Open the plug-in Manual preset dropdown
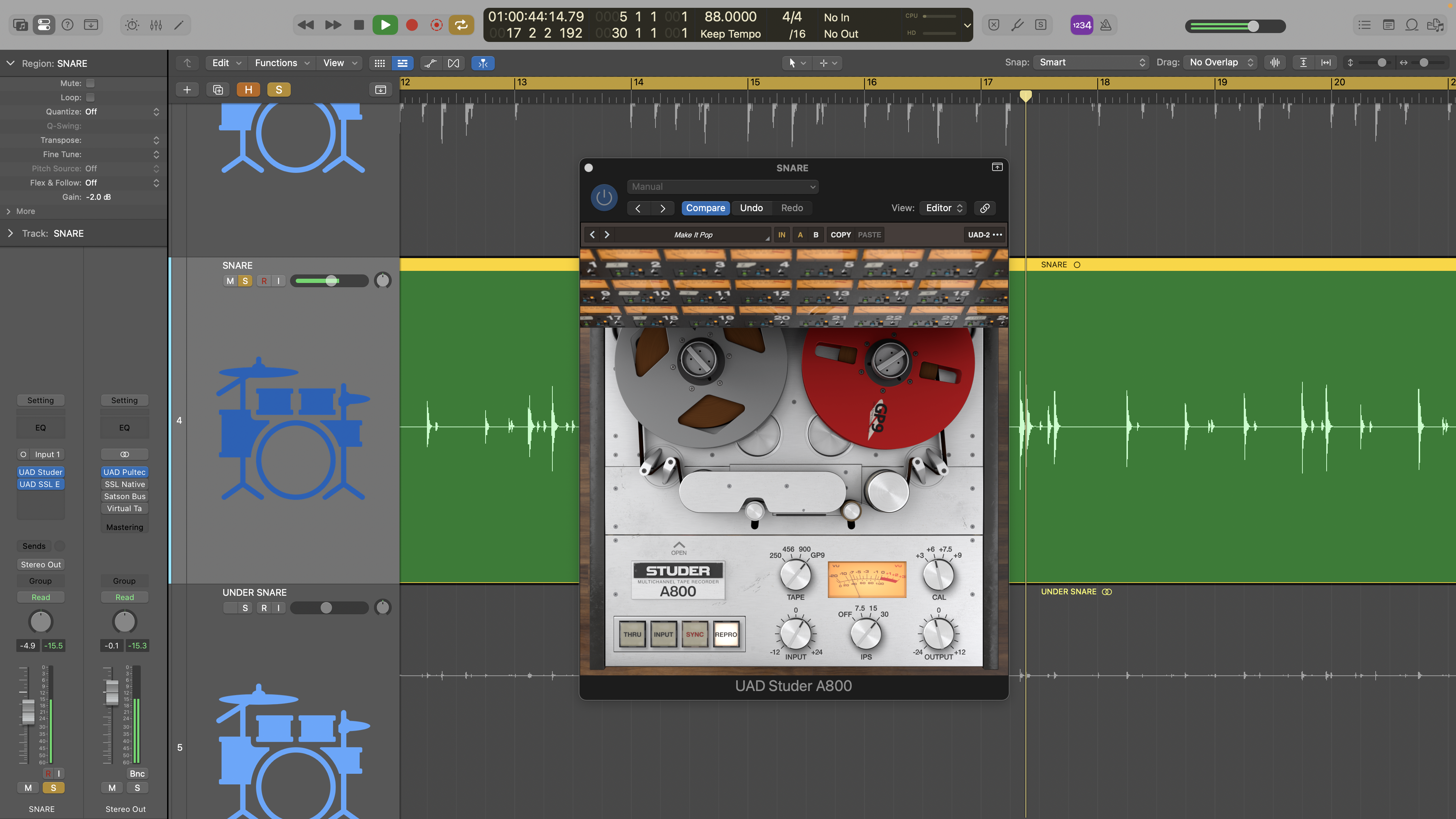The width and height of the screenshot is (1456, 819). pos(722,187)
